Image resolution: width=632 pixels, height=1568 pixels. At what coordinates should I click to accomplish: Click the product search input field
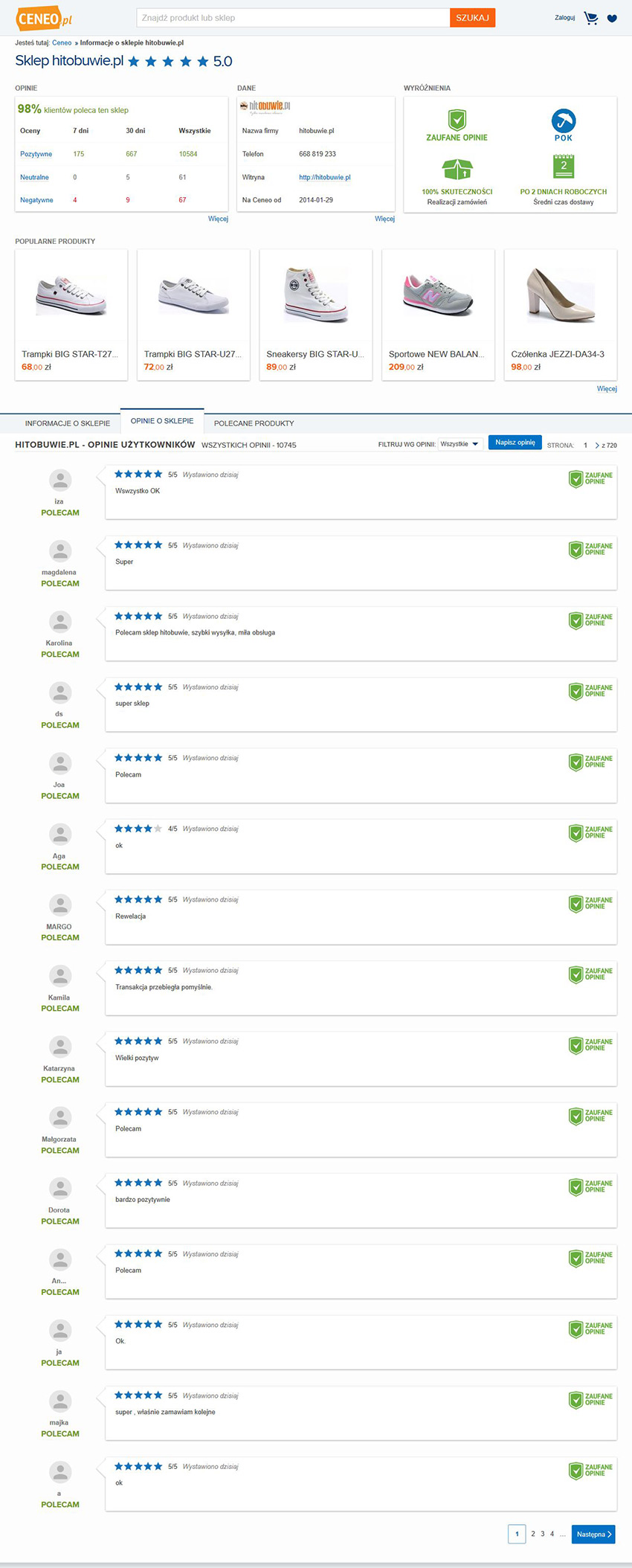coord(294,18)
